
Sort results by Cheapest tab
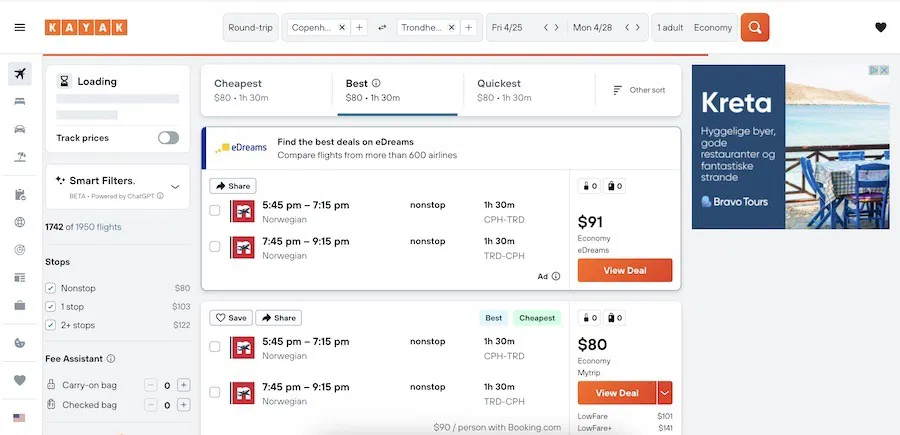pos(266,90)
